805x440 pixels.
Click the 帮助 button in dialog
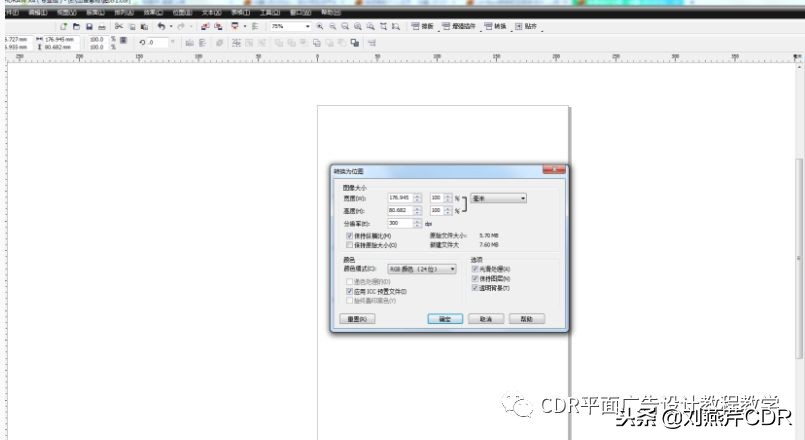(527, 319)
